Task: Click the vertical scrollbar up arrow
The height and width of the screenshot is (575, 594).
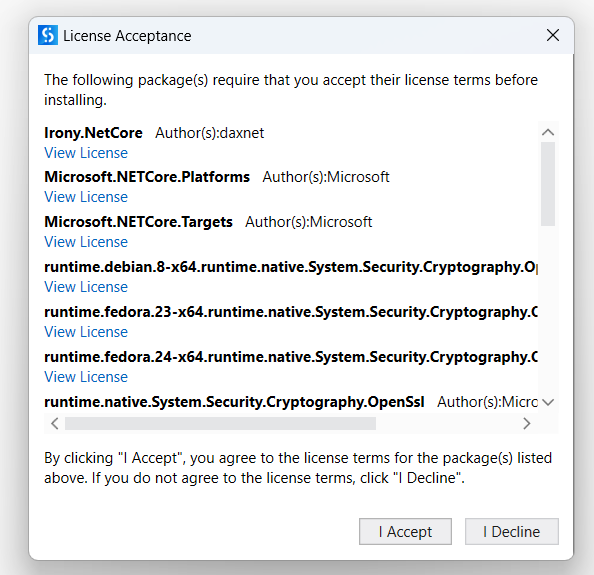Action: tap(548, 133)
